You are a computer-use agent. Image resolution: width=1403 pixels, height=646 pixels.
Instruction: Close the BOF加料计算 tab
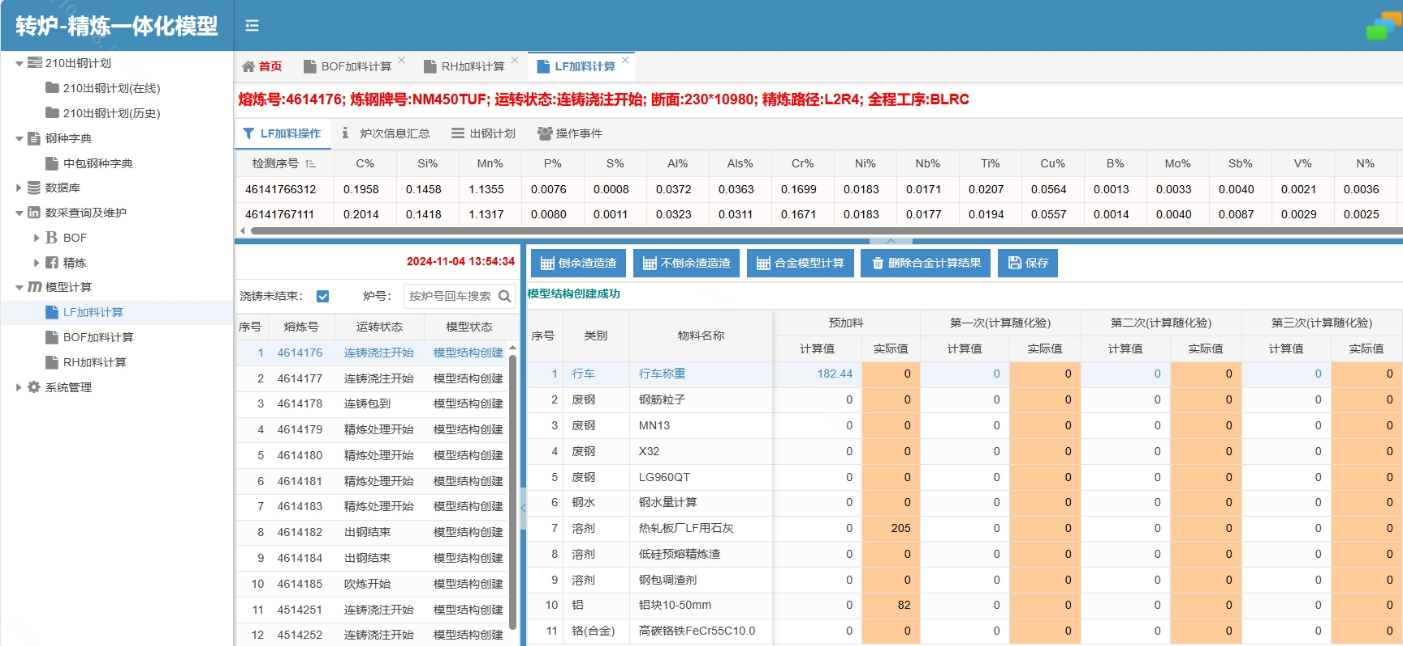click(402, 61)
